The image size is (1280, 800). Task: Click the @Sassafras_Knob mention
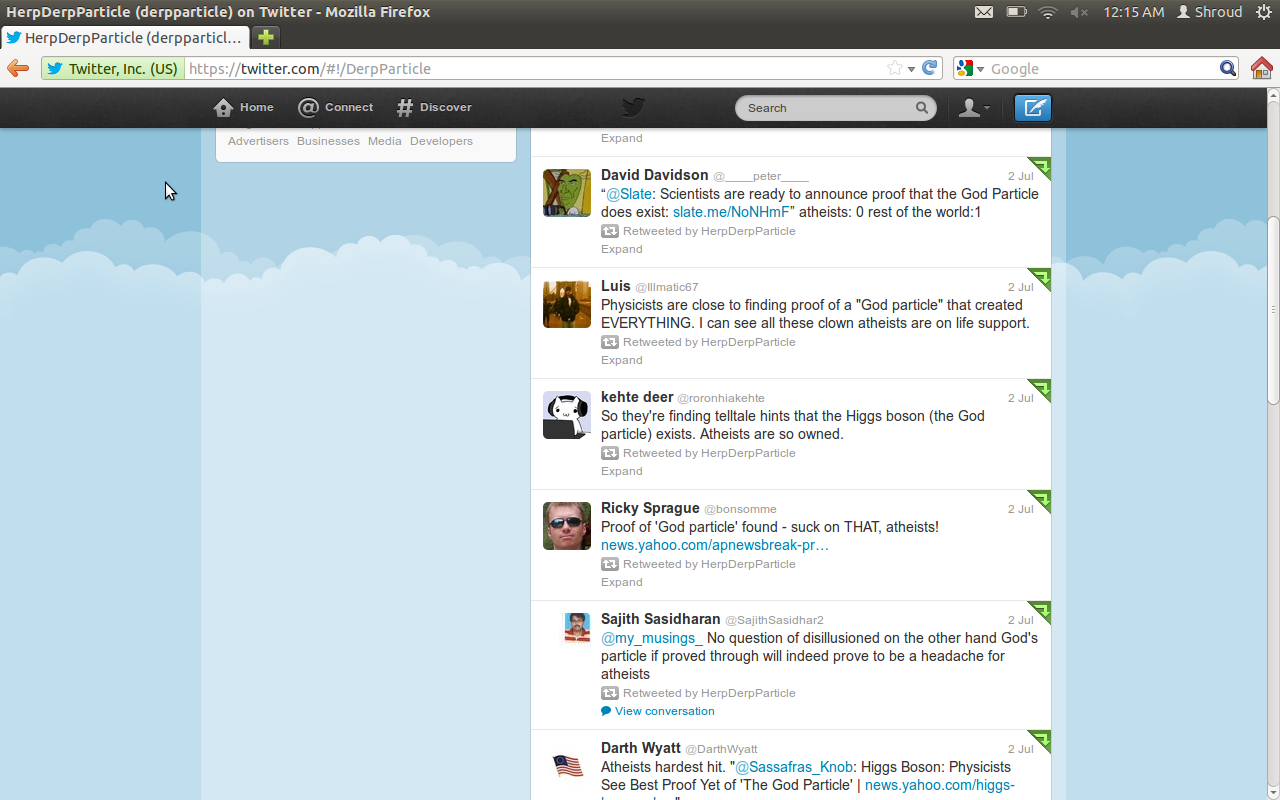coord(793,767)
